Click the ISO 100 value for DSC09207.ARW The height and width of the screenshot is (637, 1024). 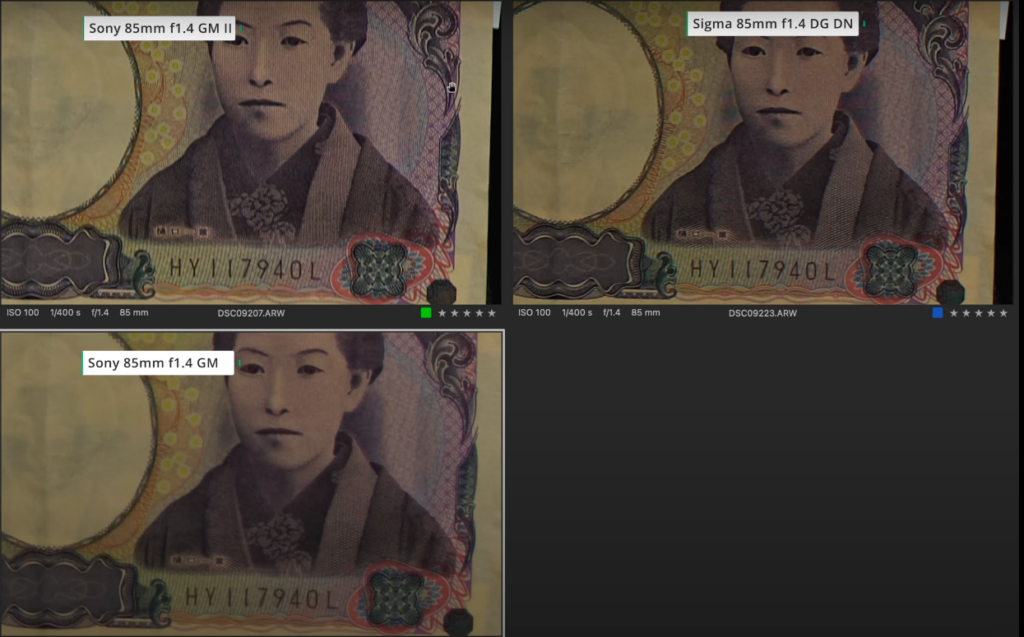coord(23,313)
